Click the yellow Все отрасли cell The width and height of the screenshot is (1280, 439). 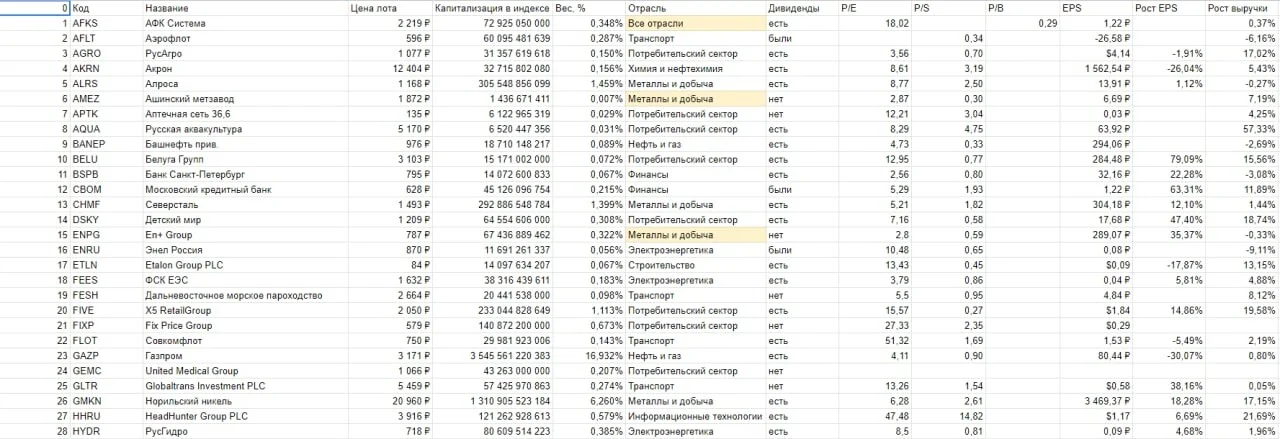click(x=695, y=22)
